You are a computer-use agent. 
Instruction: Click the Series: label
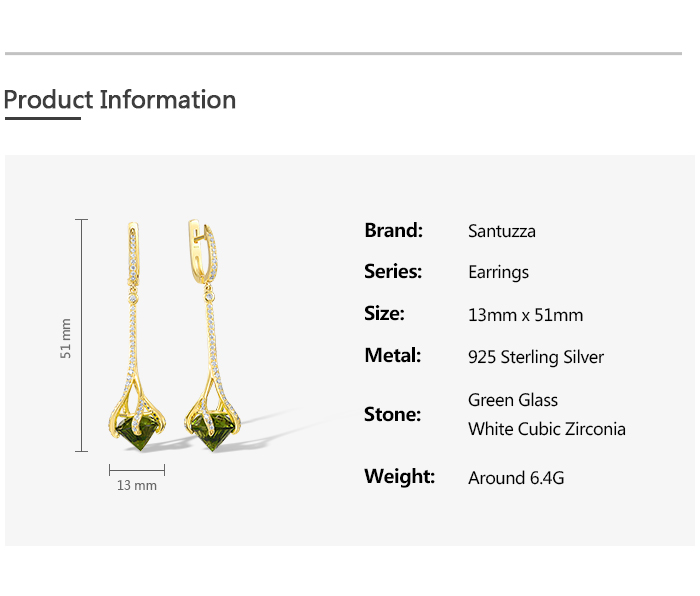coord(393,271)
